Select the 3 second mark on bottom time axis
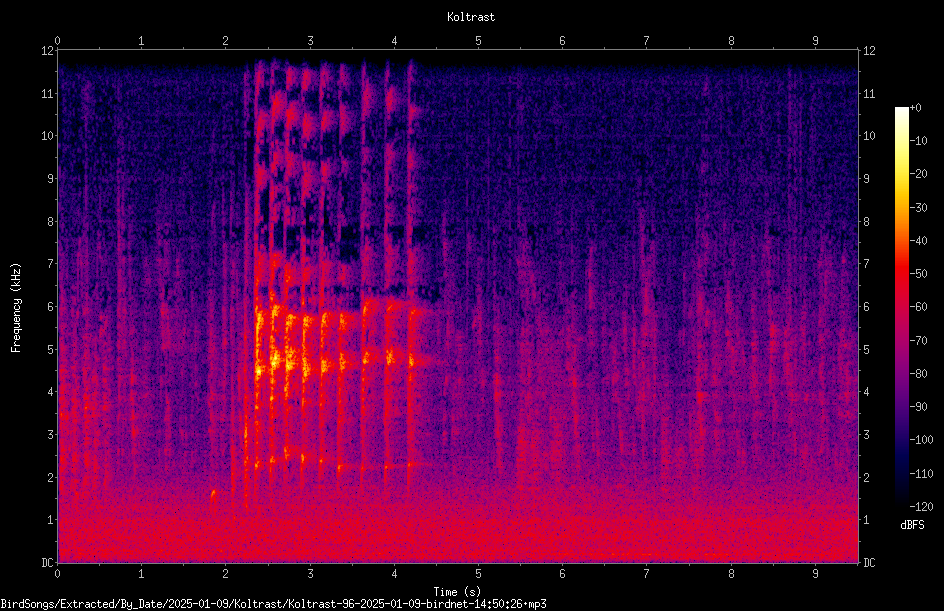The height and width of the screenshot is (611, 944). [x=310, y=574]
